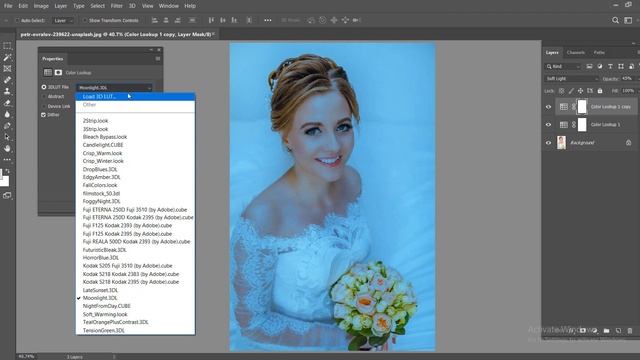Choose Candlelight.CUBE from the LUT list

coord(103,145)
